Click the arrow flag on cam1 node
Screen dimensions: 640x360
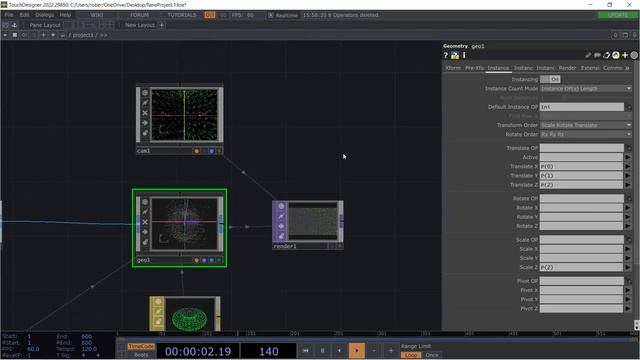[145, 123]
